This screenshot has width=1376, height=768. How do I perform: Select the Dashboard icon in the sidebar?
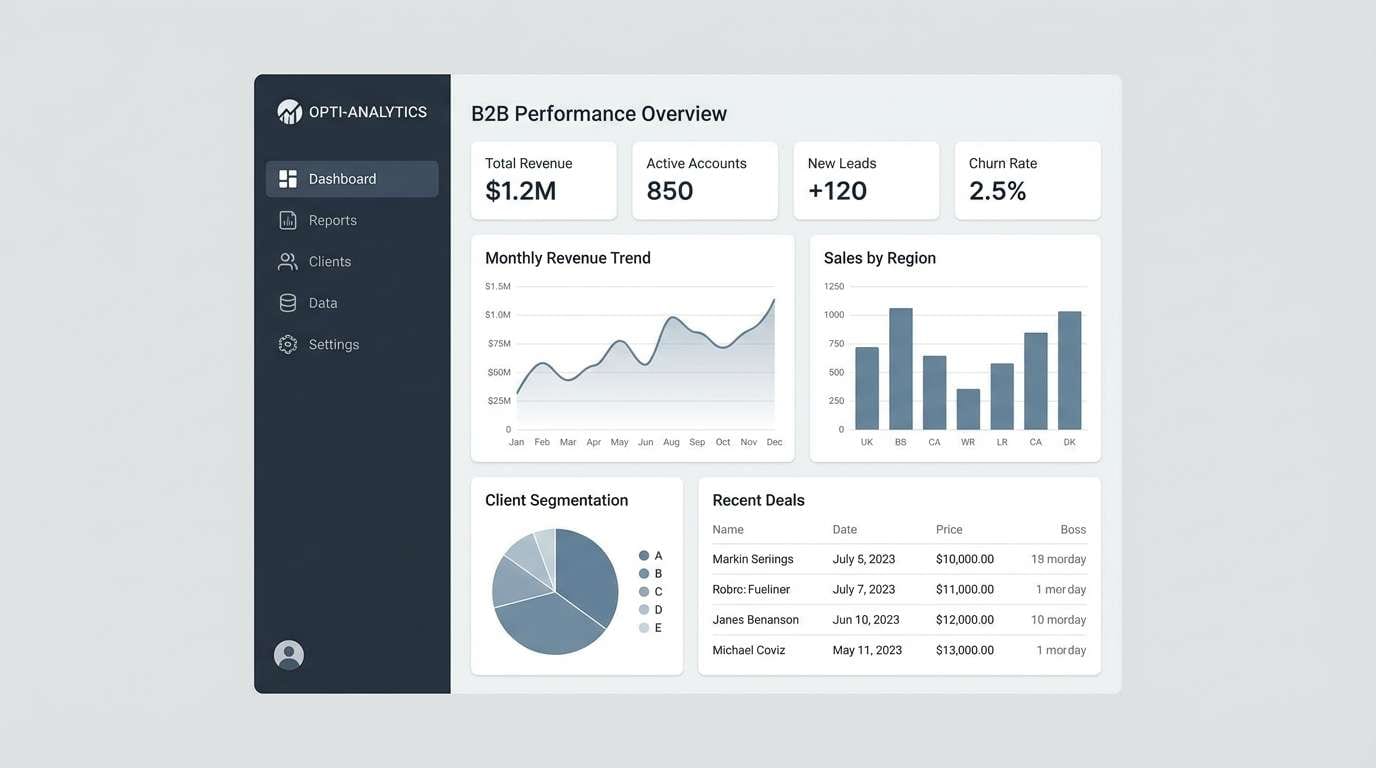(288, 178)
